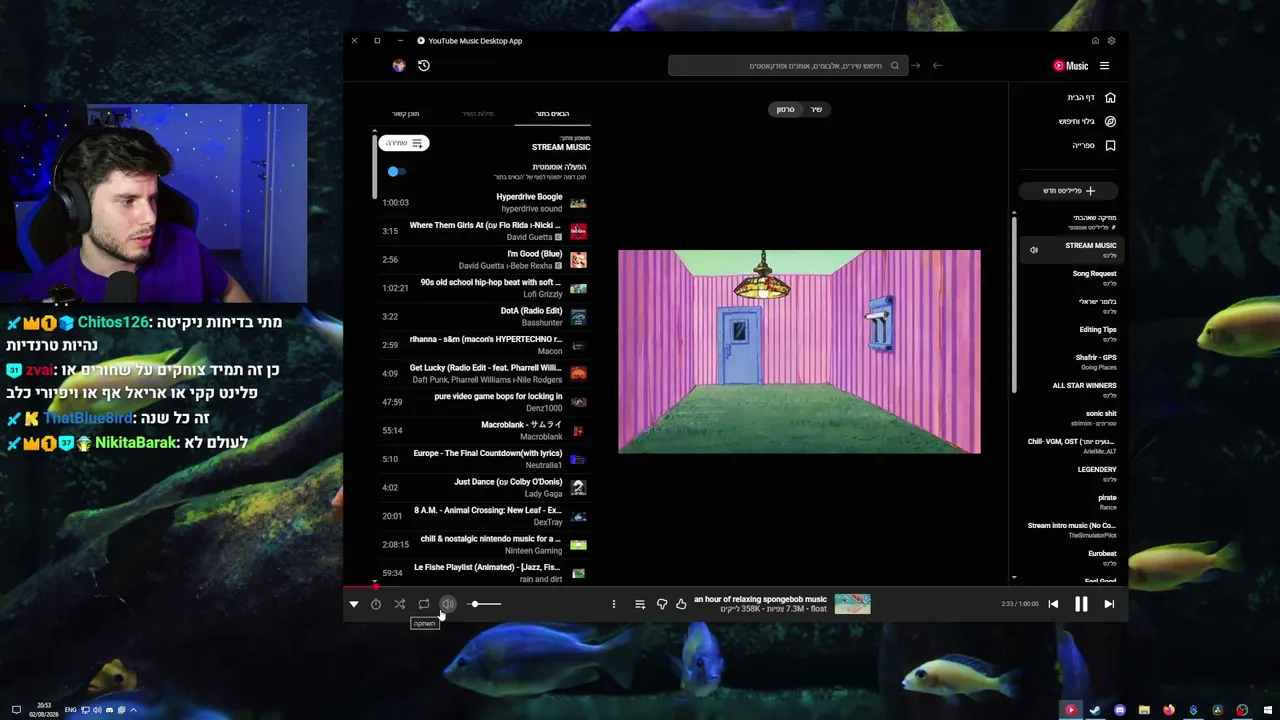Viewport: 1280px width, 720px height.
Task: Switch to the song audio mode
Action: 816,109
